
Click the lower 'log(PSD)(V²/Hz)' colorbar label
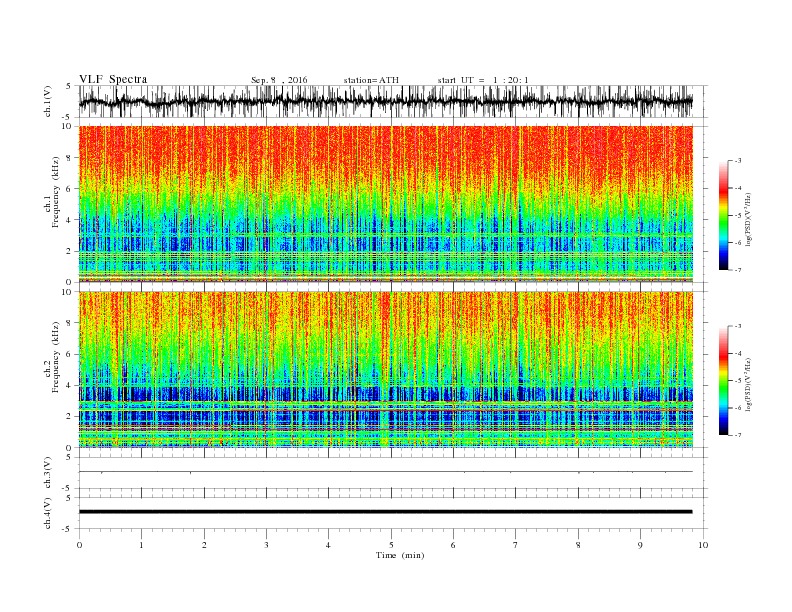tap(748, 383)
